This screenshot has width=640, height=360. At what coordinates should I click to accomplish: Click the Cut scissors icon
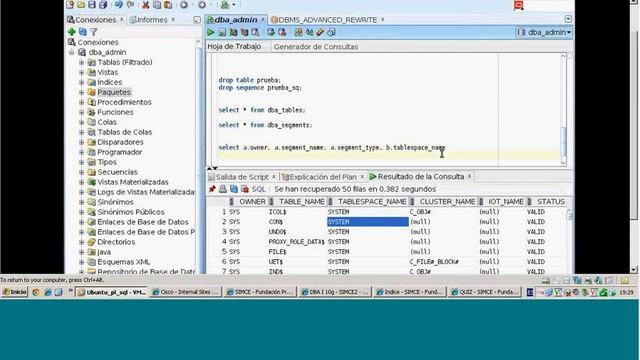tap(146, 5)
